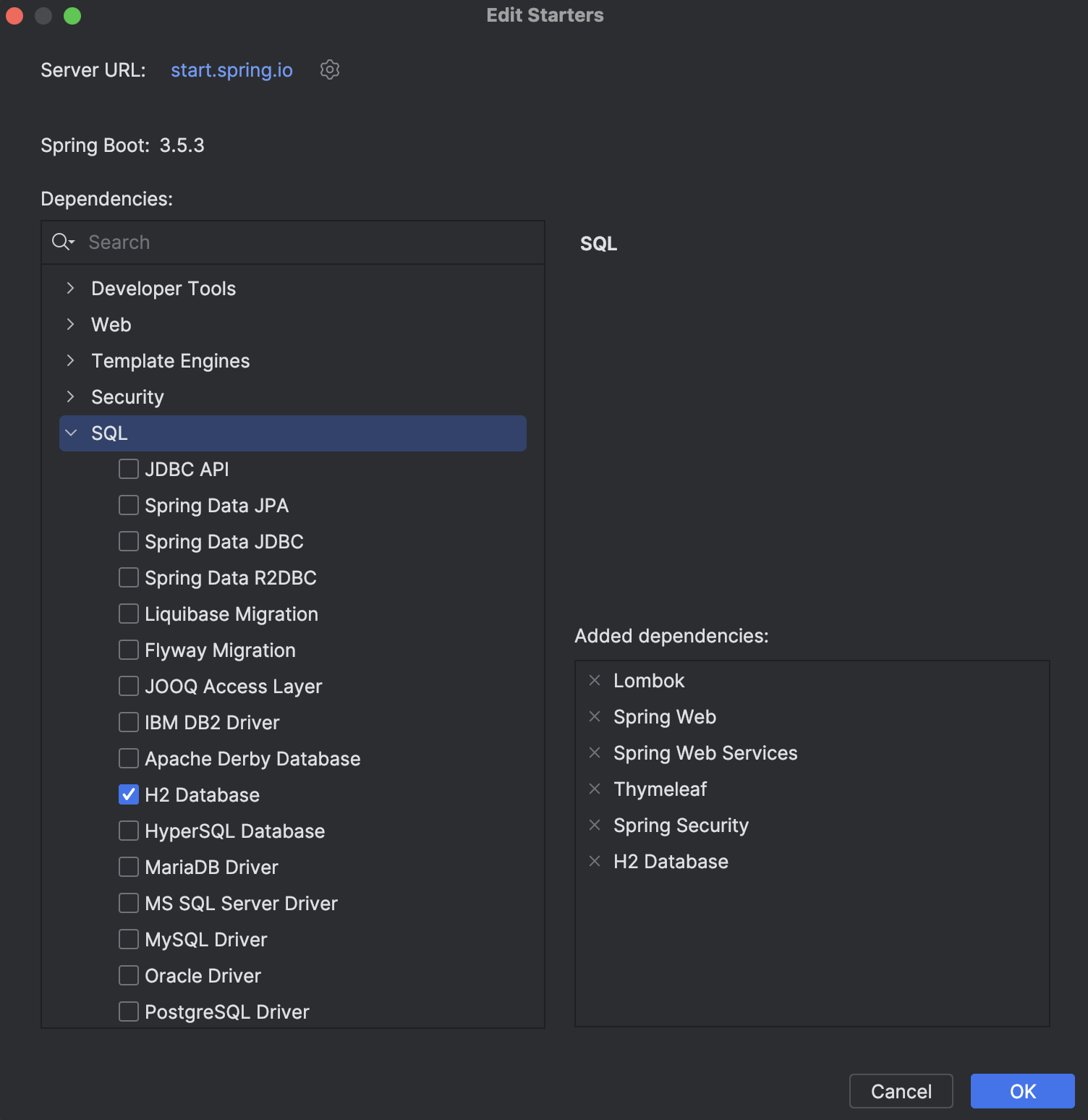Enable Spring Data R2DBC dependency

point(129,577)
